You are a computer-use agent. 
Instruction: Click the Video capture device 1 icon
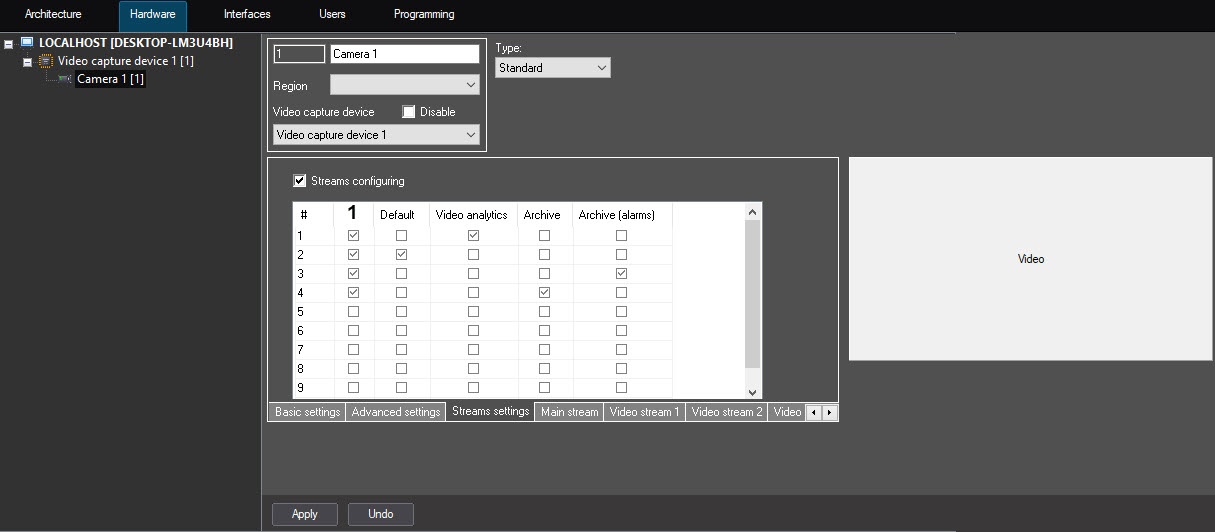point(45,61)
